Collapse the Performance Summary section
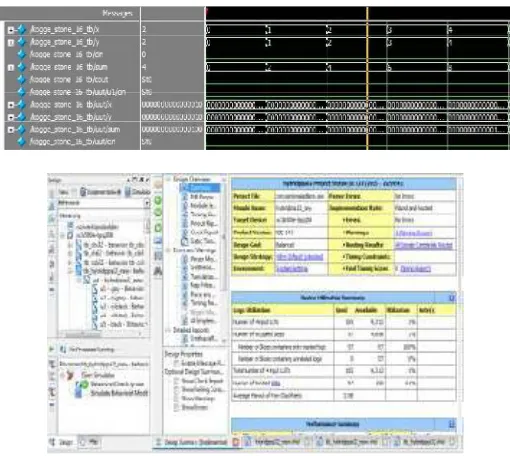 point(452,424)
